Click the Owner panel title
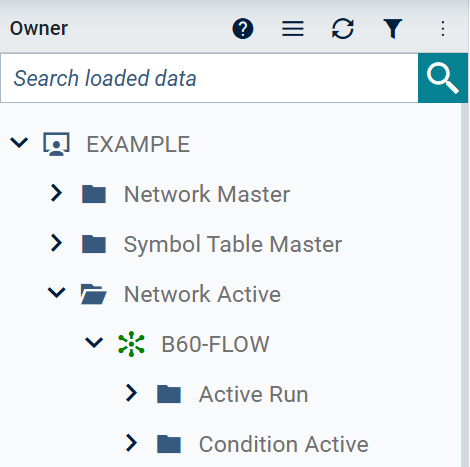Screen dimensions: 470x467 pos(39,29)
